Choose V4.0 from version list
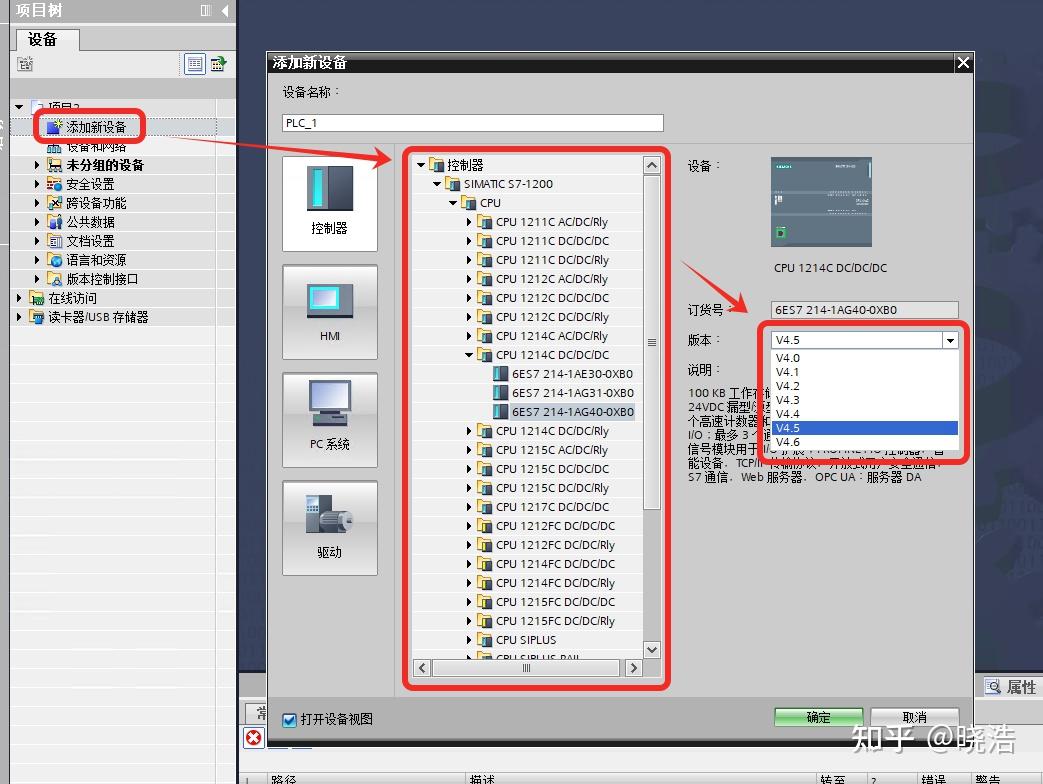The image size is (1043, 784). tap(865, 358)
